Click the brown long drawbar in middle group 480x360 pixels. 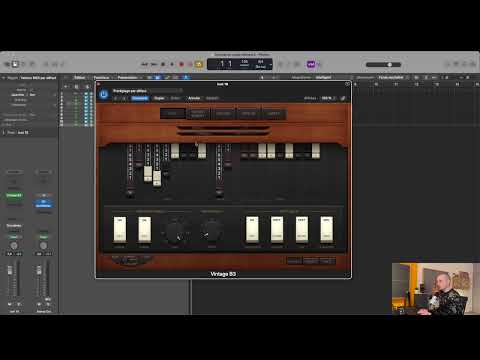[x=219, y=171]
